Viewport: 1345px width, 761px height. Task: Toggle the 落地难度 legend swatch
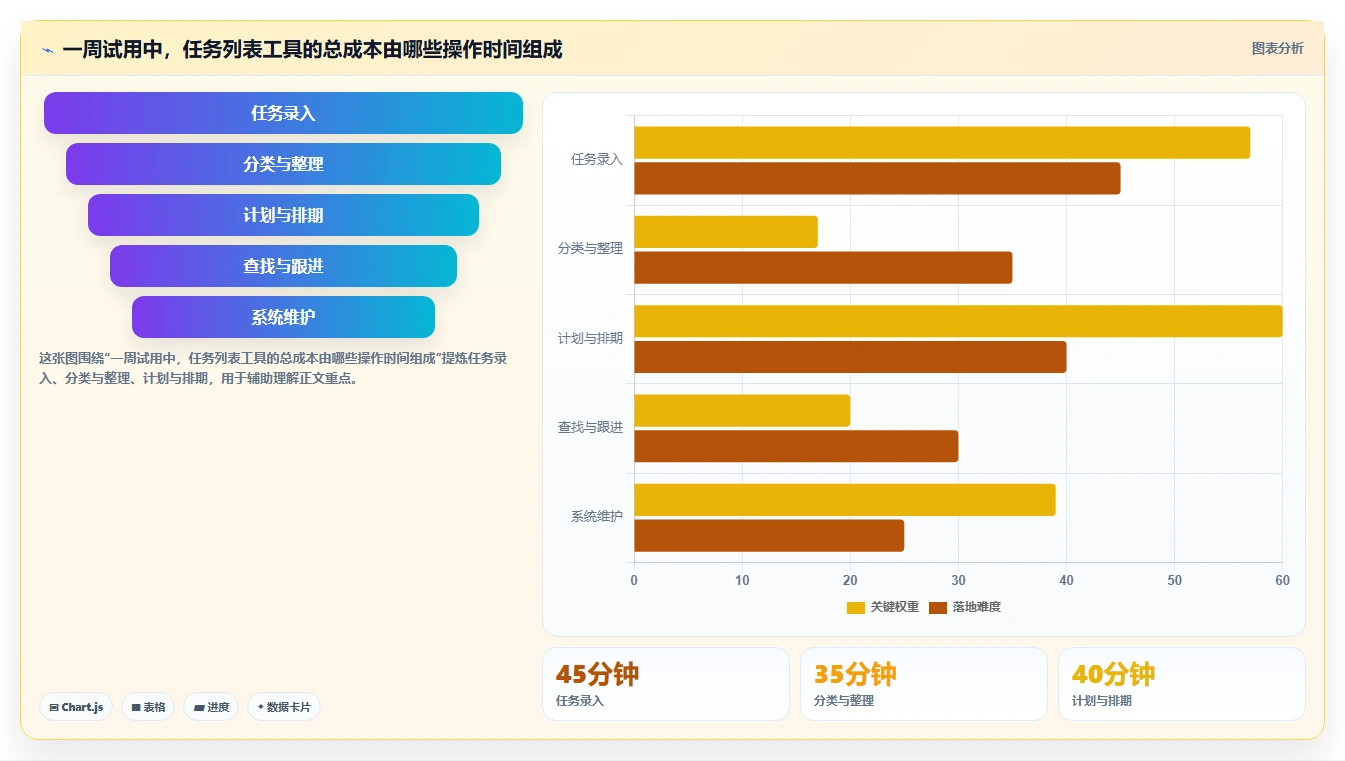click(938, 607)
